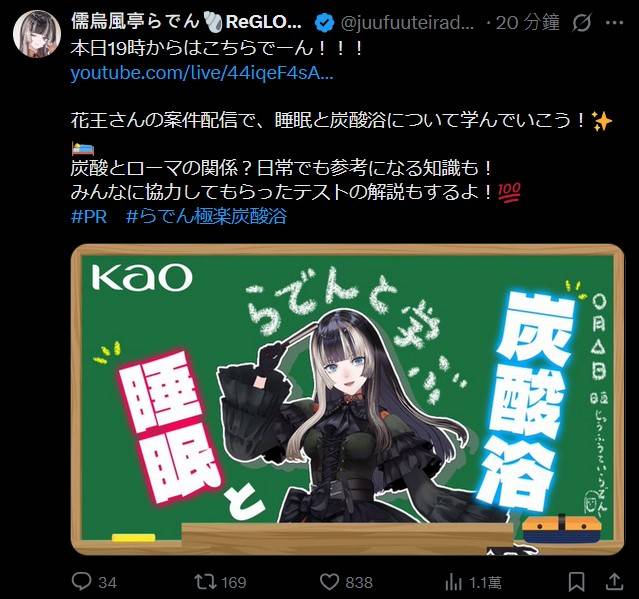
Task: Open the youtube.com/live link
Action: (x=202, y=74)
